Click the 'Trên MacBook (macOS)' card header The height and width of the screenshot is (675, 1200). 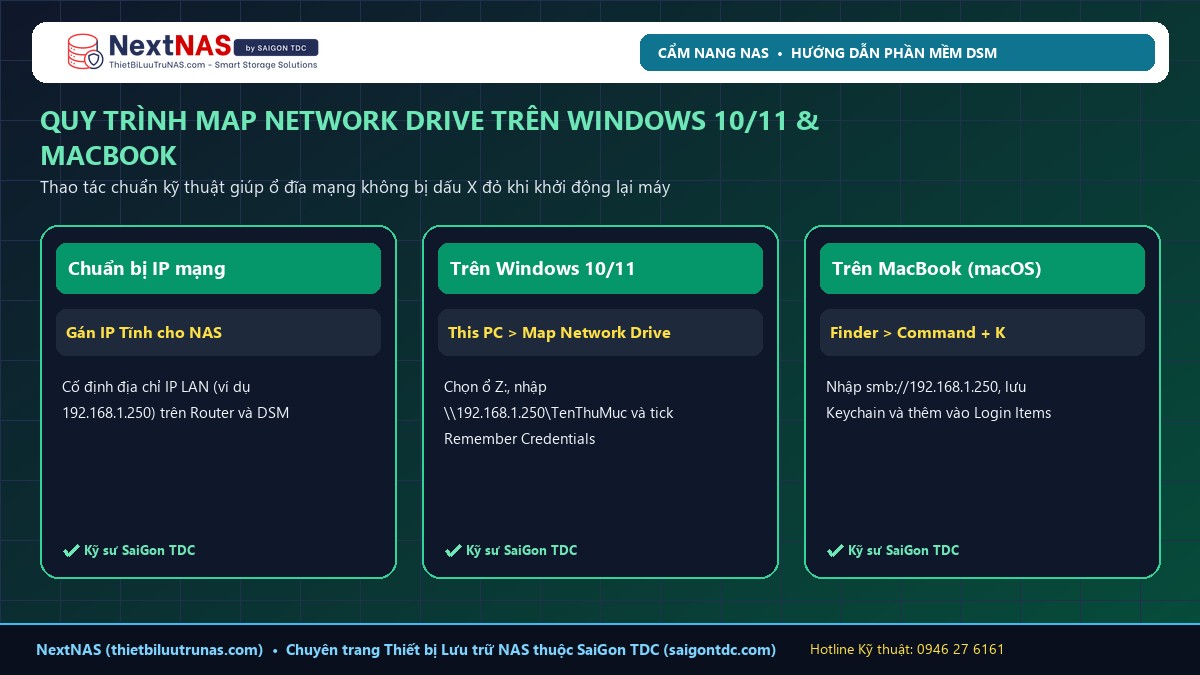(982, 268)
